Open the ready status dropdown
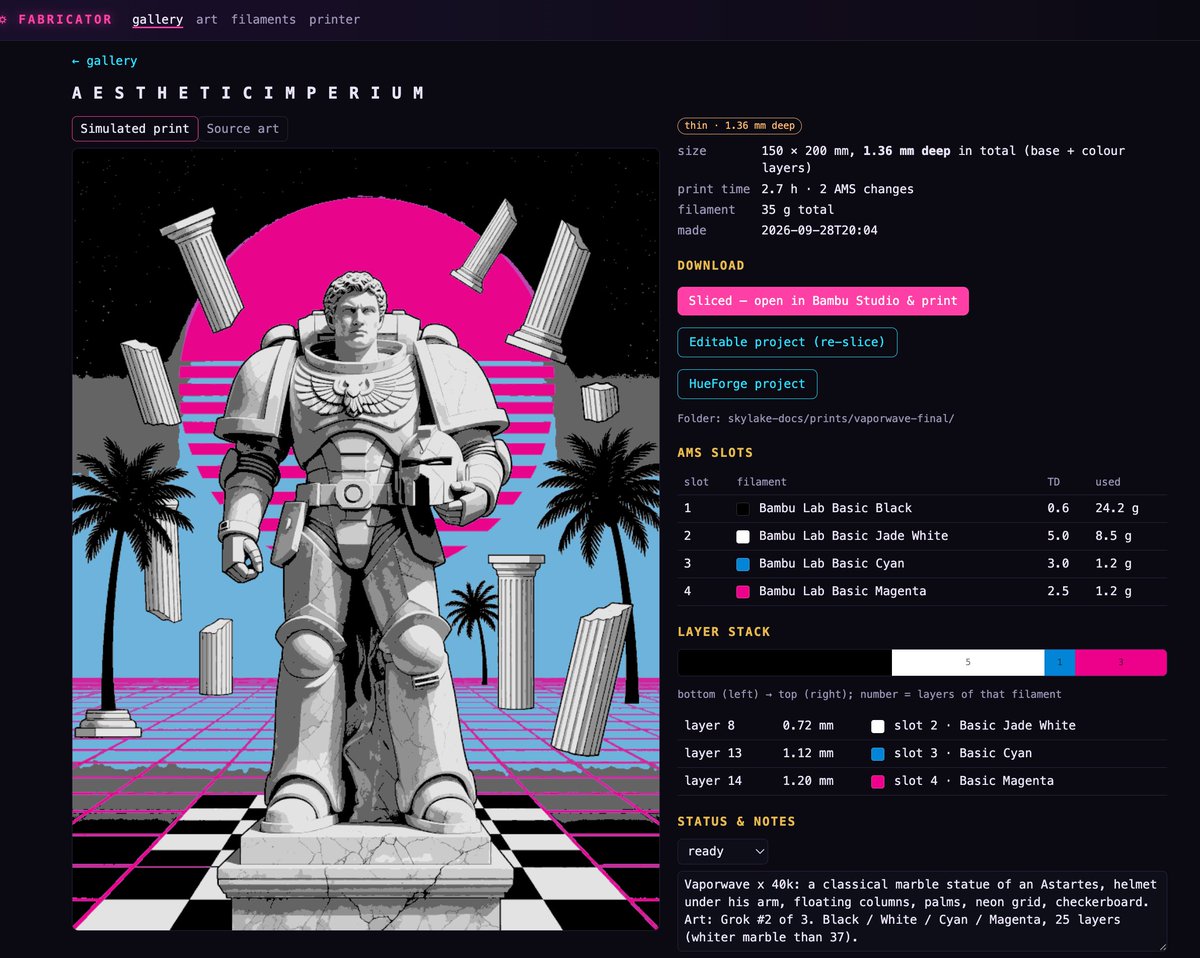The width and height of the screenshot is (1200, 958). tap(723, 851)
